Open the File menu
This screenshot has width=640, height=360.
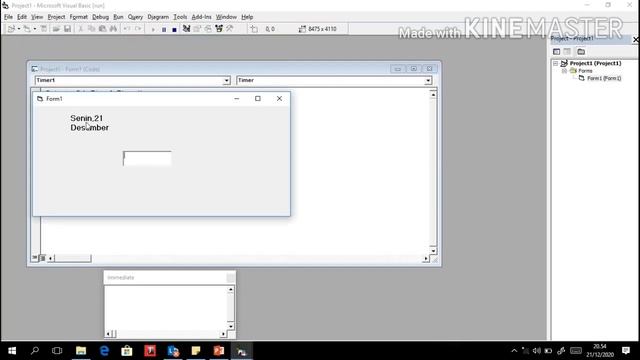pyautogui.click(x=9, y=17)
